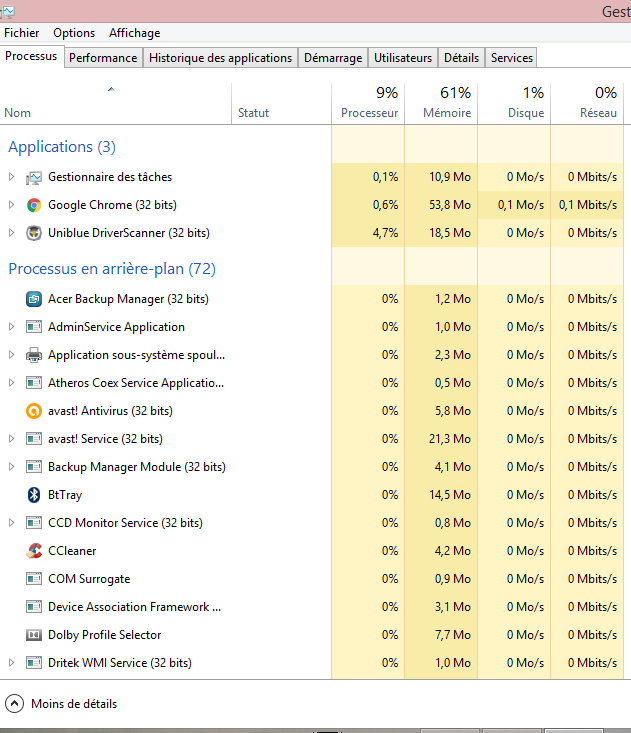Select the BtTray Bluetooth icon
This screenshot has height=733, width=631.
click(x=34, y=495)
